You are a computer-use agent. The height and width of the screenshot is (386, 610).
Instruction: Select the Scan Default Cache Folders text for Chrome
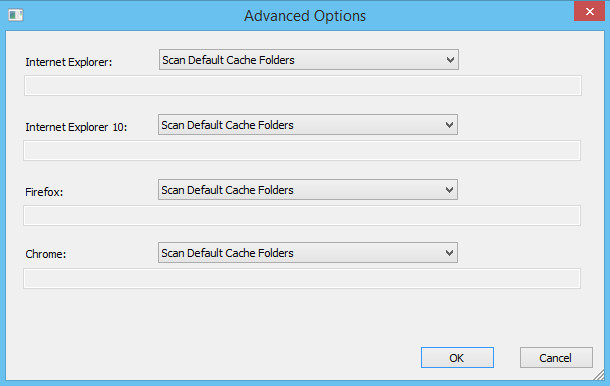click(x=227, y=253)
